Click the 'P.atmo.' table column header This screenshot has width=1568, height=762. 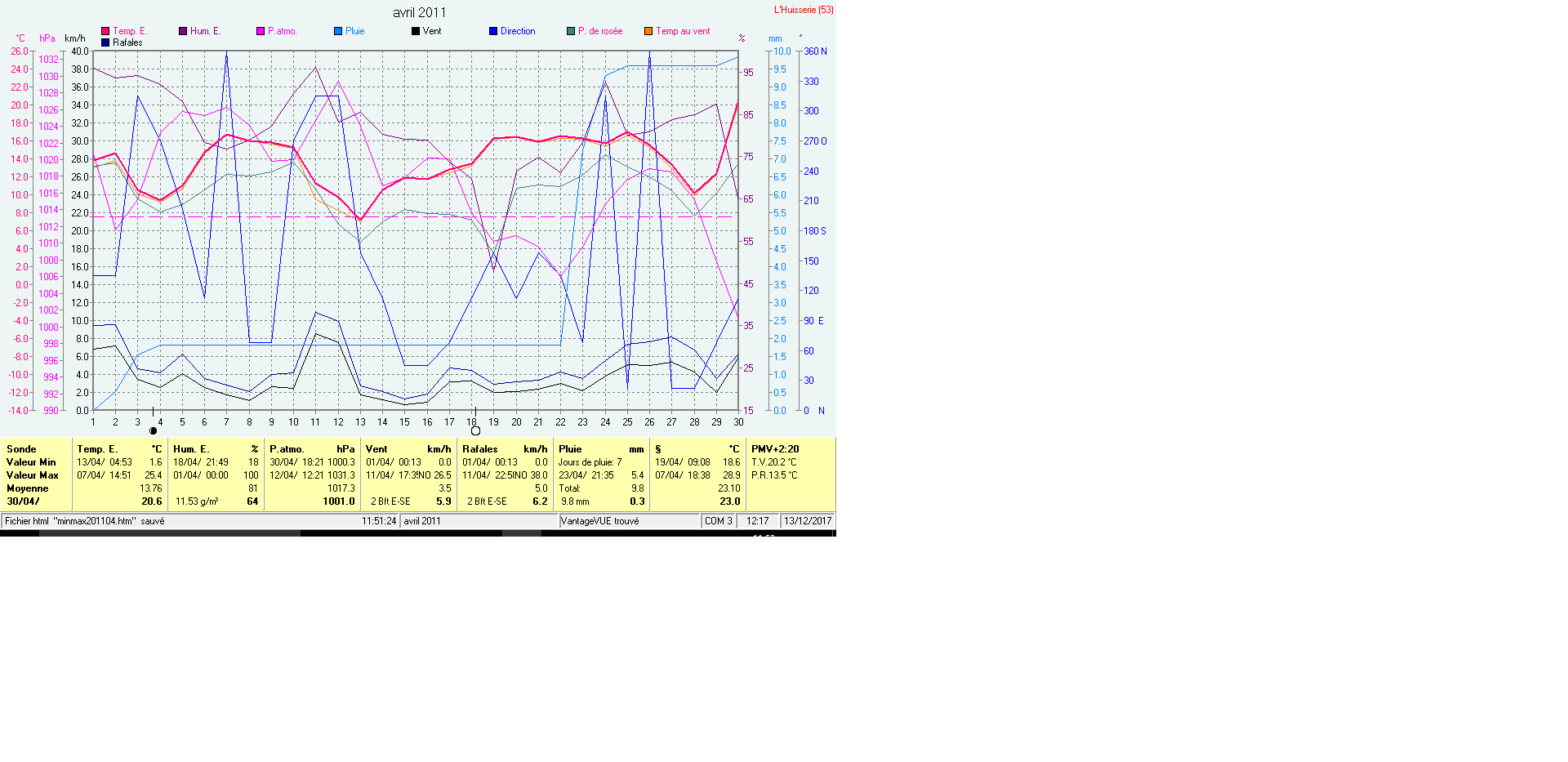tap(287, 449)
